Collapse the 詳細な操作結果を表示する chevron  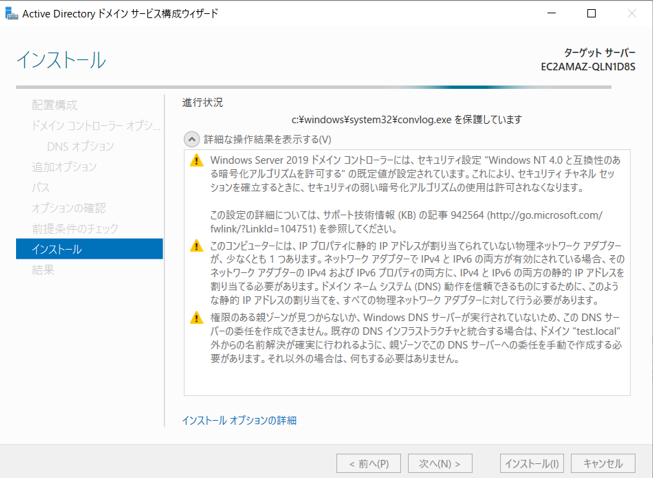(x=192, y=139)
